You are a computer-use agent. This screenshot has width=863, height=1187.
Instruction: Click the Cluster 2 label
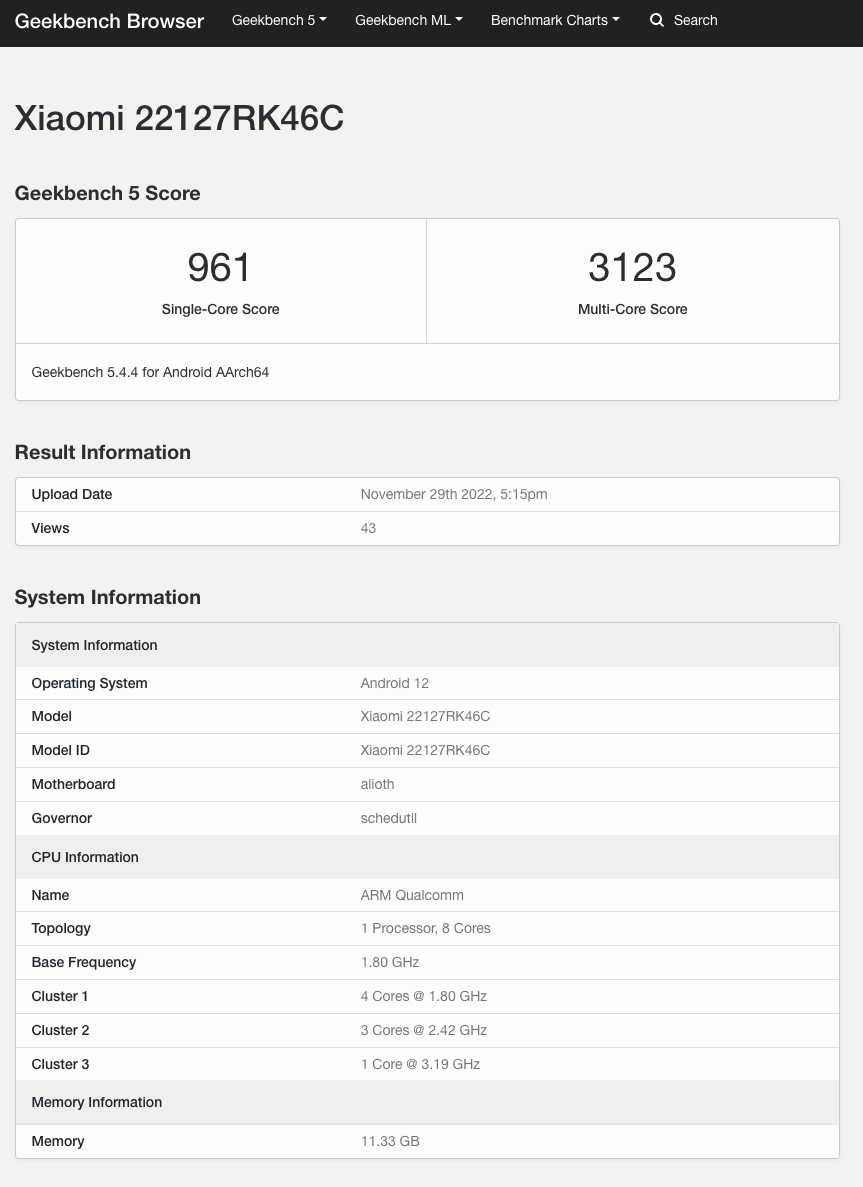(60, 1030)
